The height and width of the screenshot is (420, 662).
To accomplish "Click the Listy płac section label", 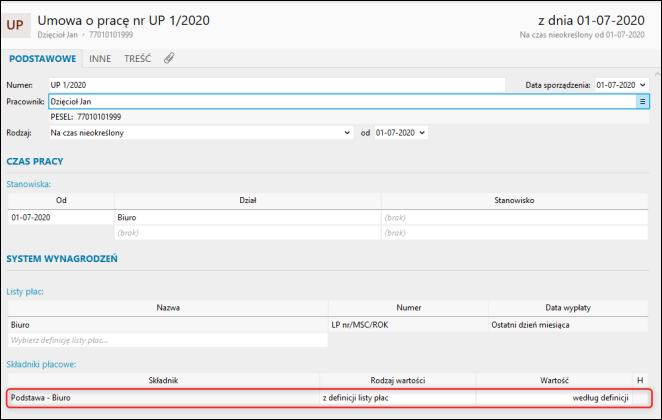I will [x=25, y=291].
